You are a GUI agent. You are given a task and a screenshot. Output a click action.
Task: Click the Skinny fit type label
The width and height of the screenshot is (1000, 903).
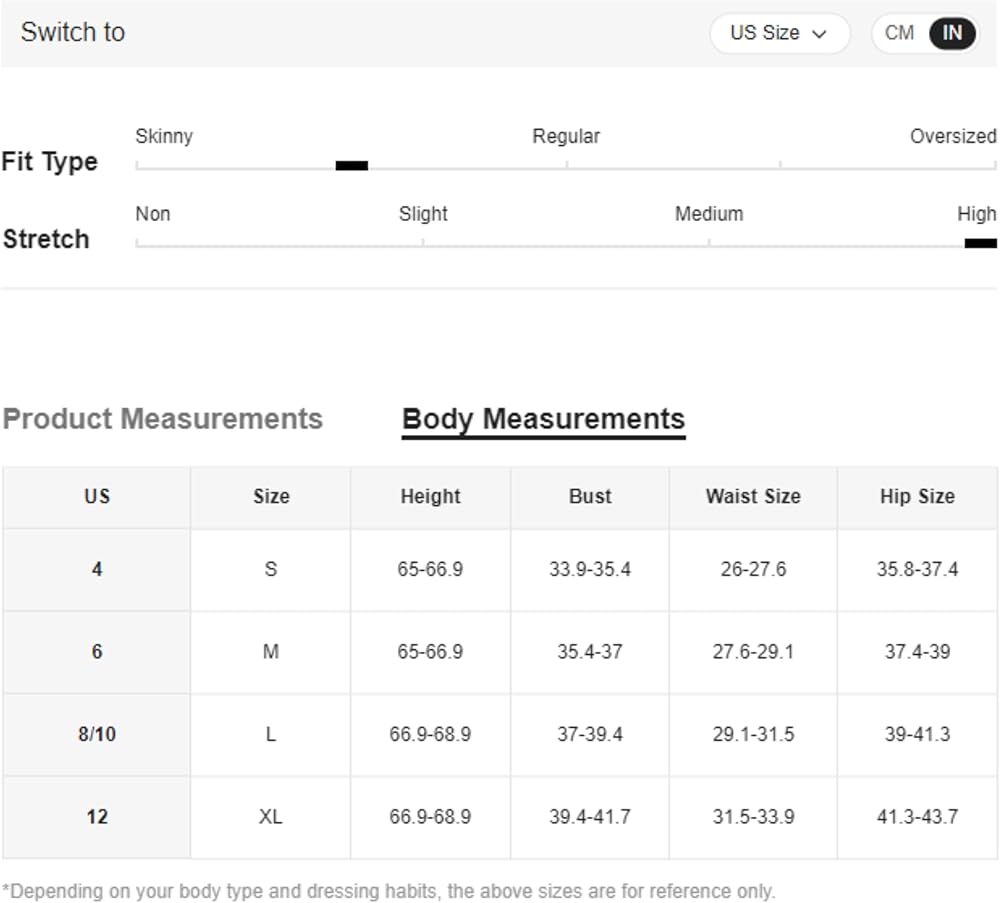point(164,136)
